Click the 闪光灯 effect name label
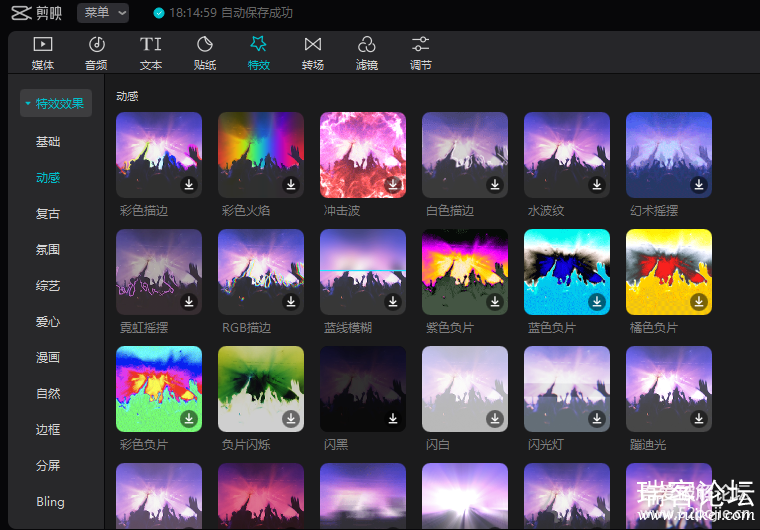This screenshot has width=760, height=530. tap(545, 444)
